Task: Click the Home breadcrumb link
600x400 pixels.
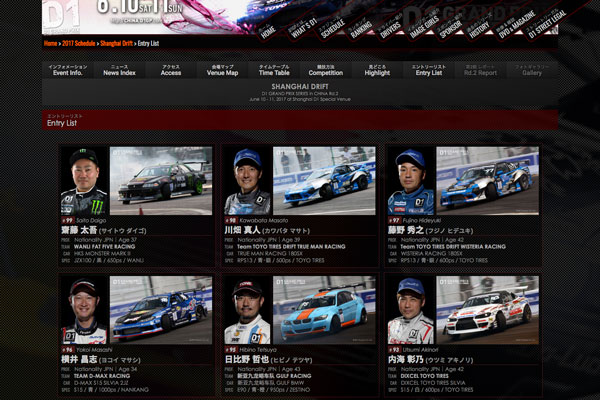Action: (x=51, y=44)
